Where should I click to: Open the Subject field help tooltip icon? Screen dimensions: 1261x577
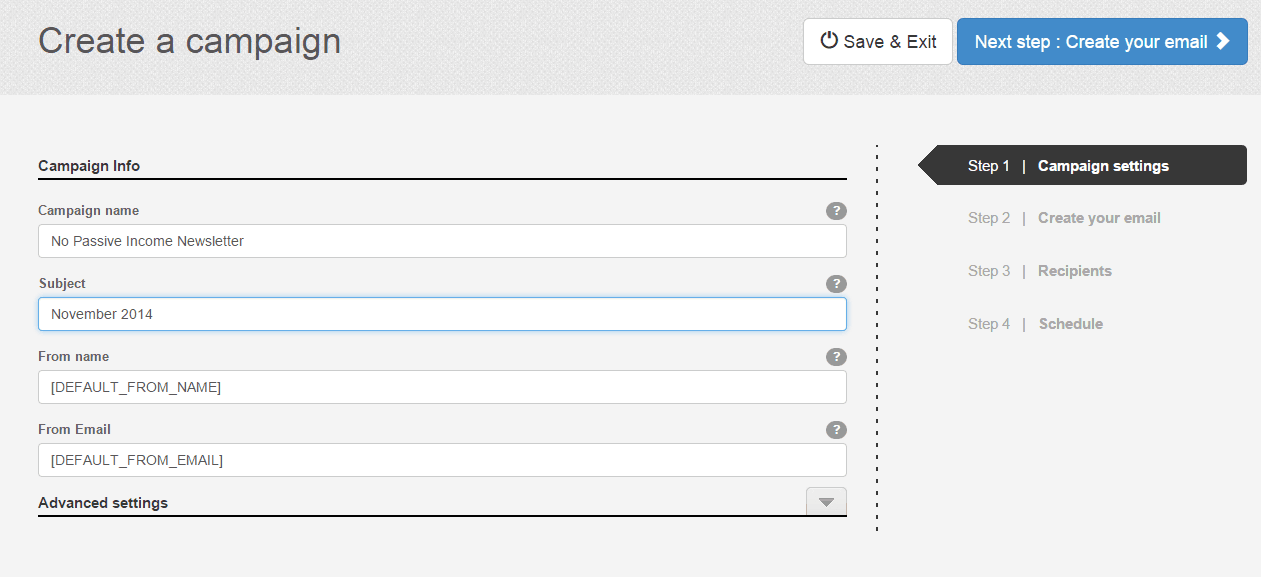click(836, 284)
